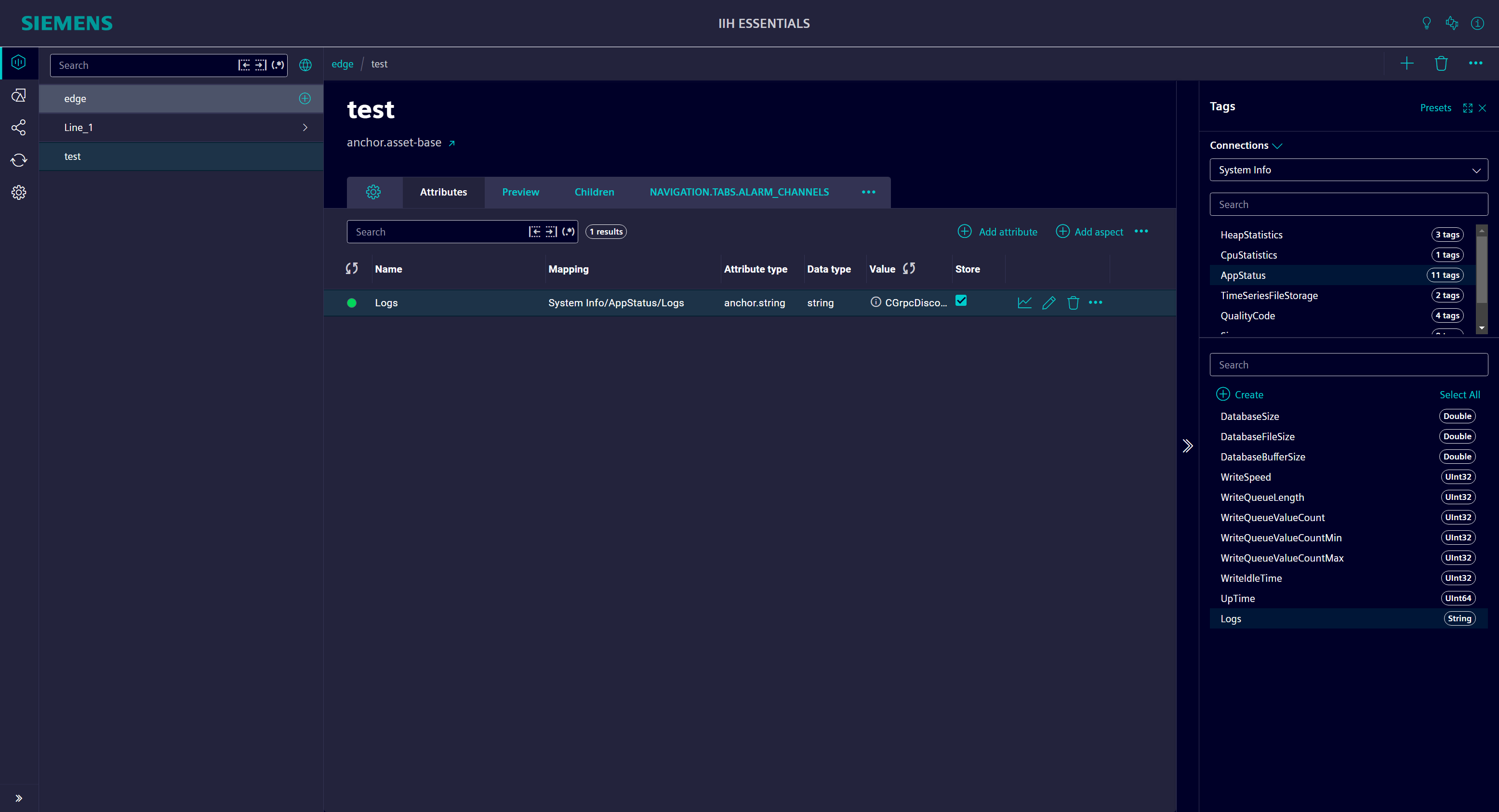Click the plus icon in top toolbar
The width and height of the screenshot is (1499, 812).
[x=1406, y=64]
